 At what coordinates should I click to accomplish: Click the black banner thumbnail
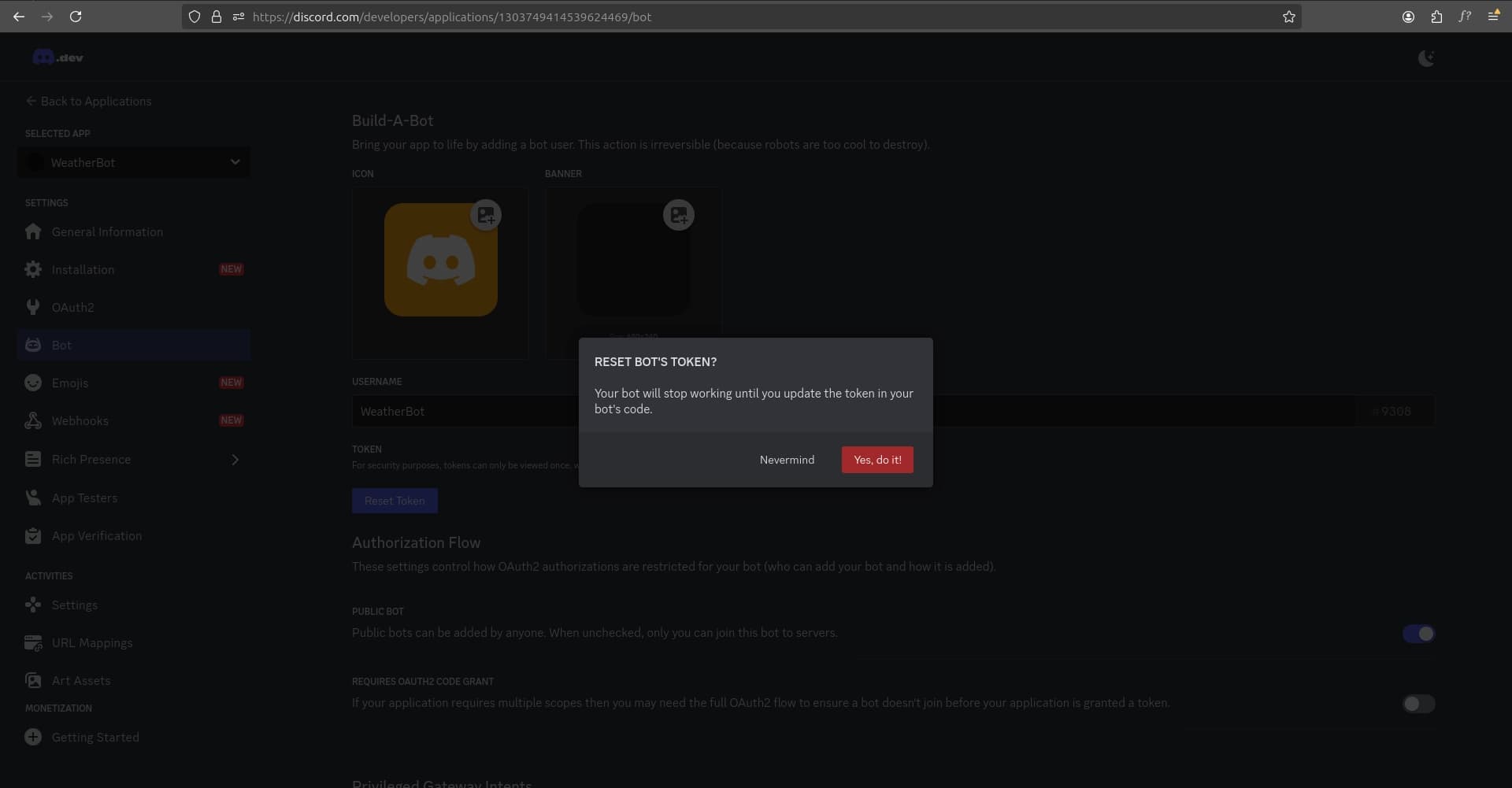point(633,260)
